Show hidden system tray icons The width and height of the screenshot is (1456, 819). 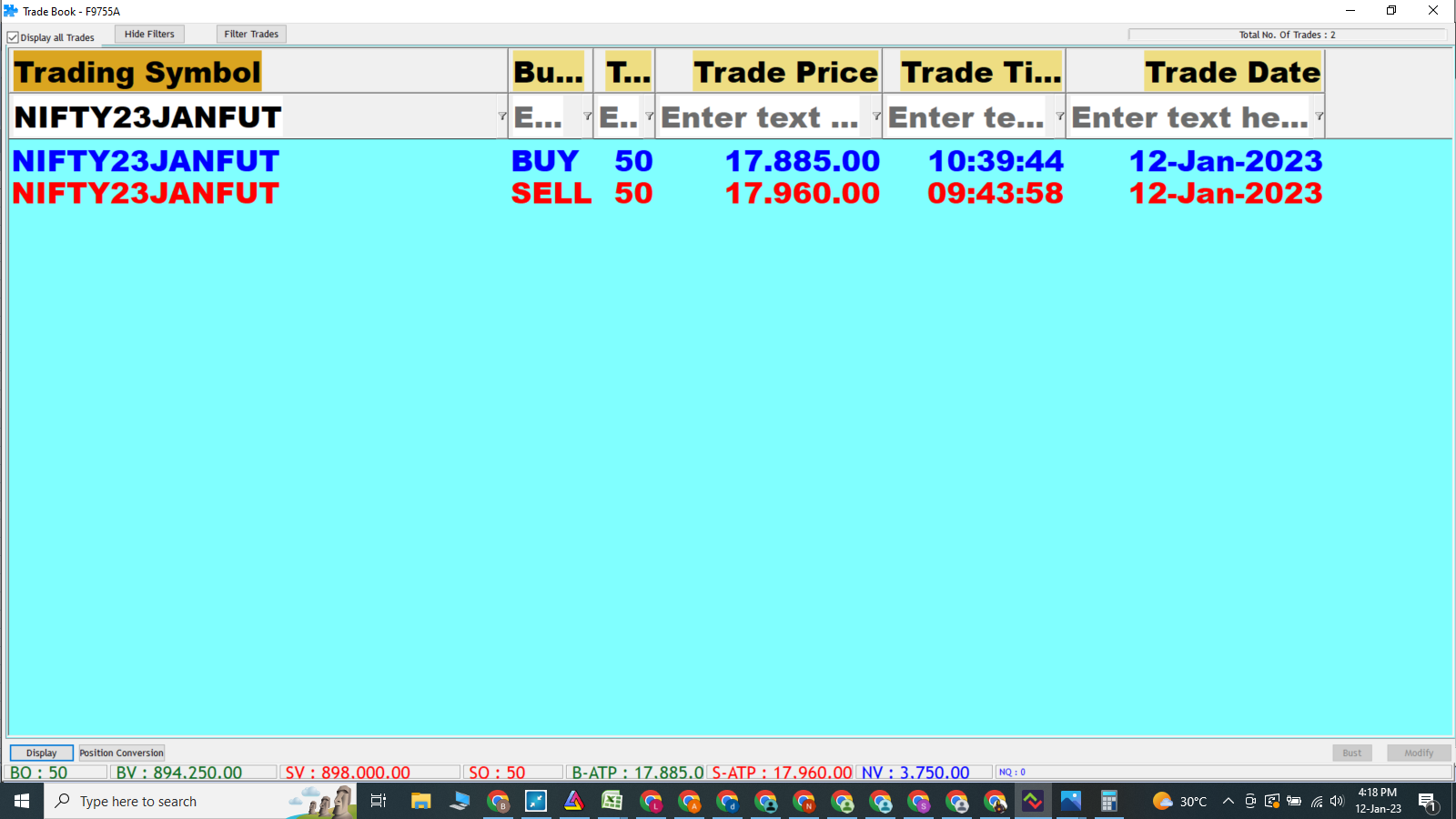point(1228,801)
